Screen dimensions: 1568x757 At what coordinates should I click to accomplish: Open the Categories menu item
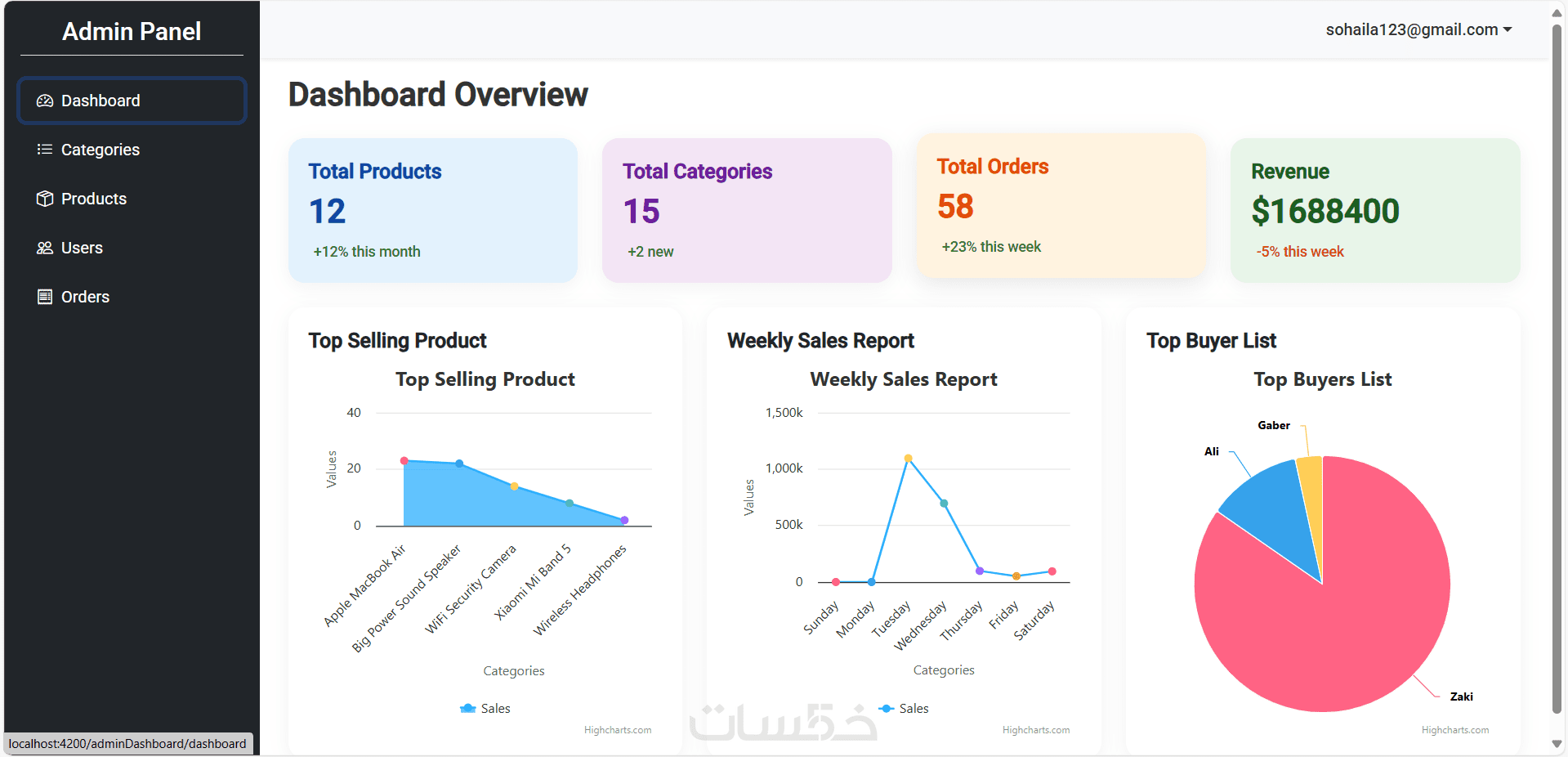(101, 150)
